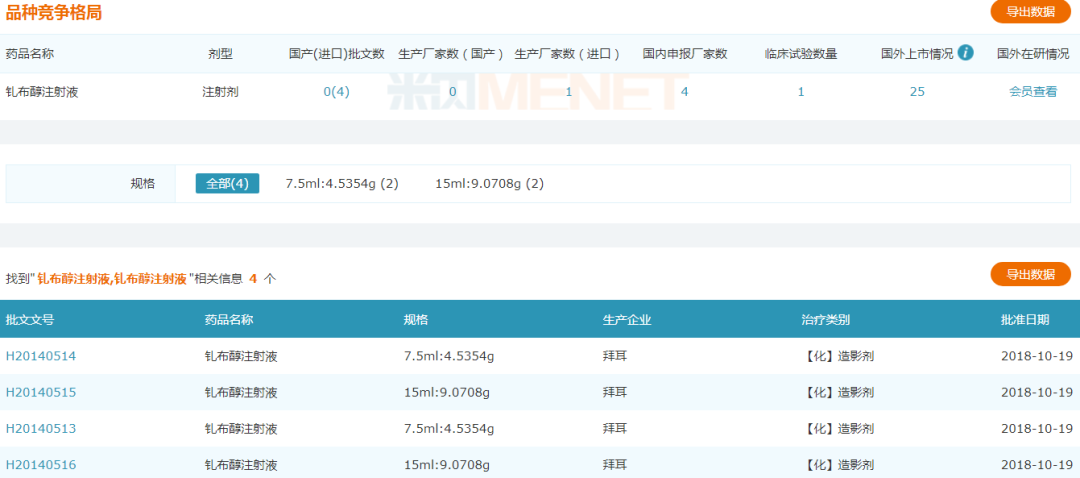Click the 批准日期 column header
This screenshot has width=1080, height=478.
[1025, 320]
